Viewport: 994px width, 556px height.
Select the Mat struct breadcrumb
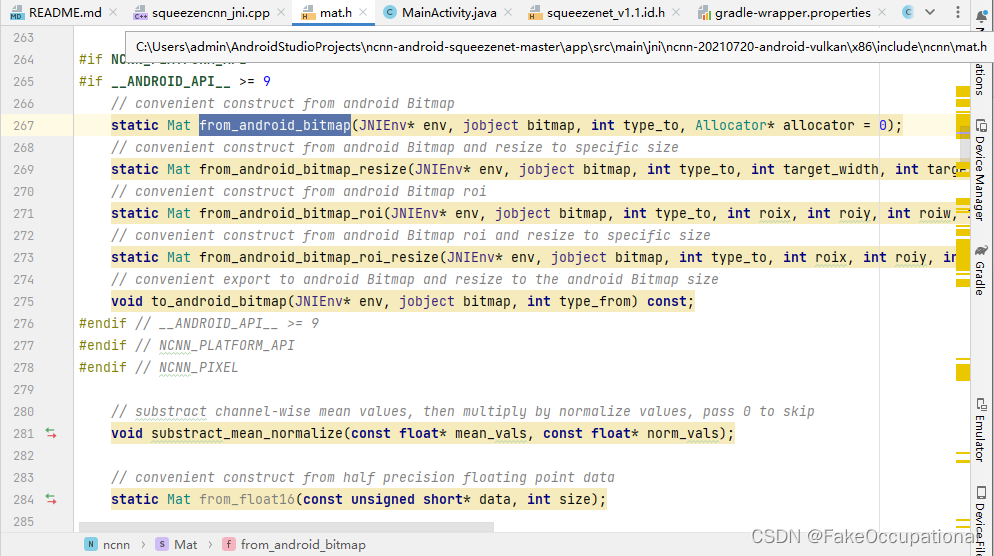pos(186,545)
